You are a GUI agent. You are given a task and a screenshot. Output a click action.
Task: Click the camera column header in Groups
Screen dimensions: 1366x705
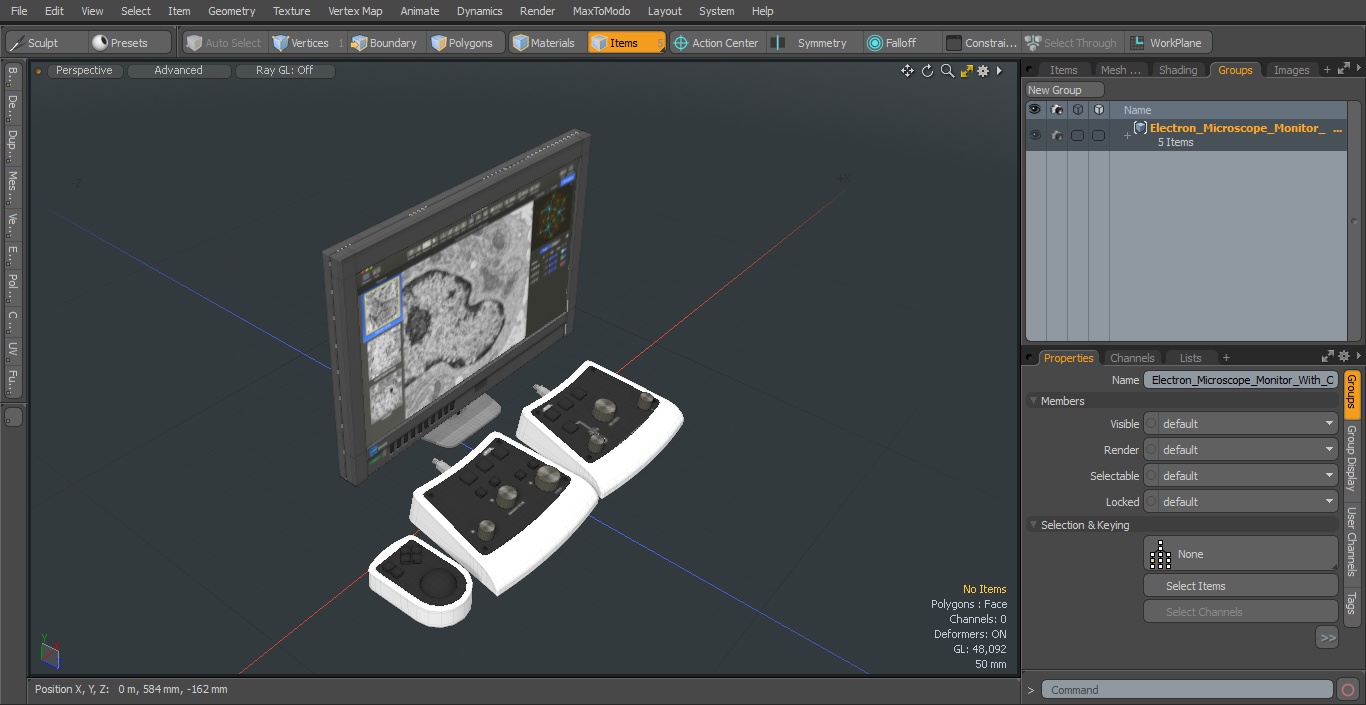[1057, 110]
